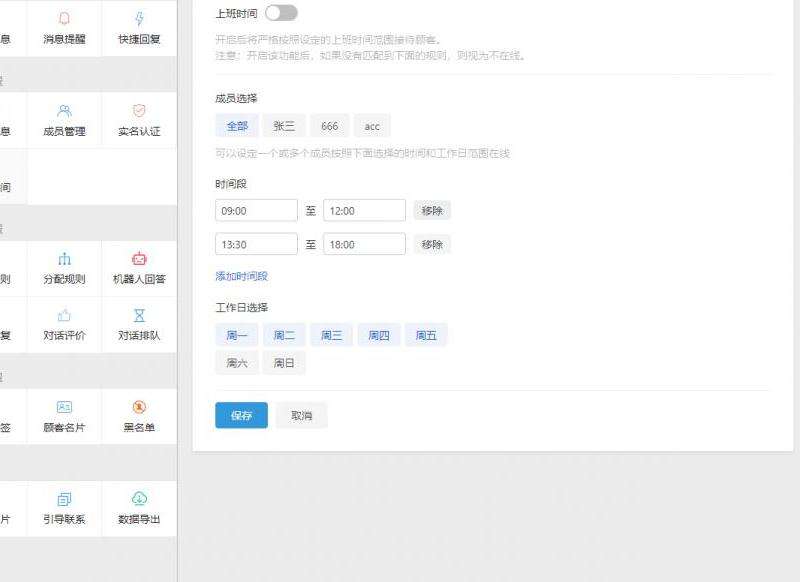Open the 数据导出 menu label
Viewport: 800px width, 582px height.
139,519
